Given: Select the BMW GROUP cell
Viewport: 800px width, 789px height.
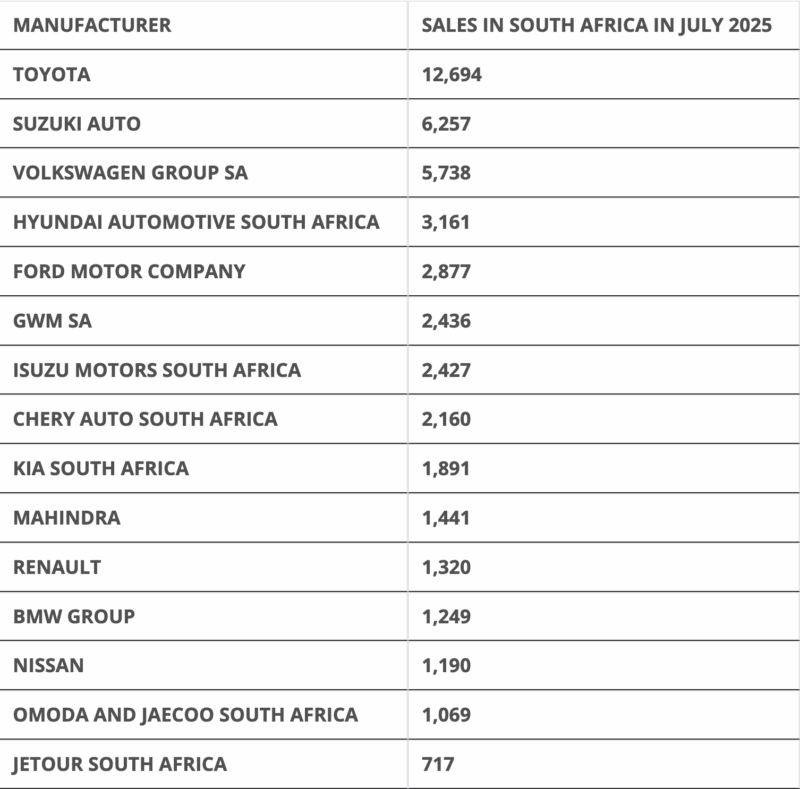Looking at the screenshot, I should click(74, 616).
